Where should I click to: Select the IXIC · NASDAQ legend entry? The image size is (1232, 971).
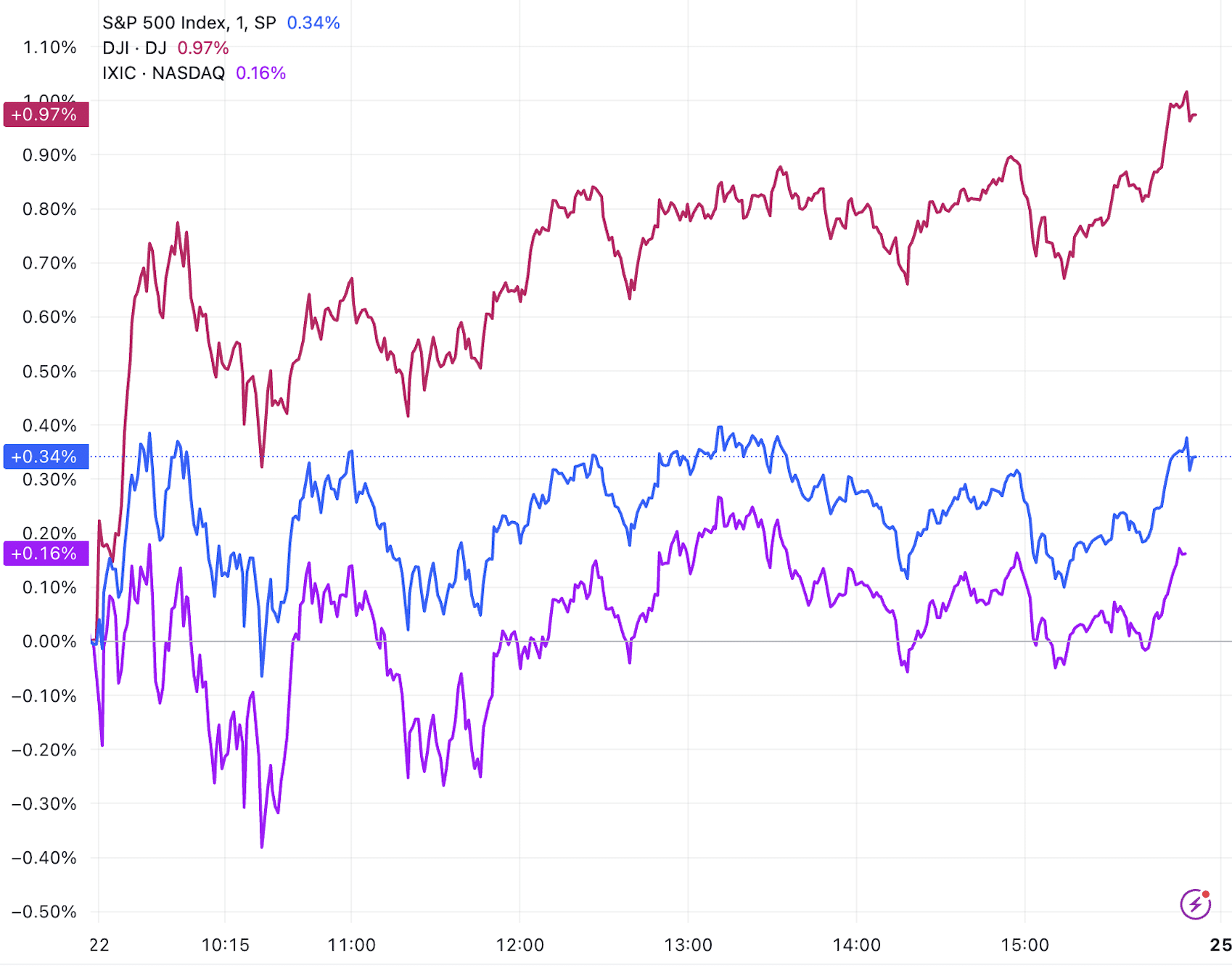point(163,73)
